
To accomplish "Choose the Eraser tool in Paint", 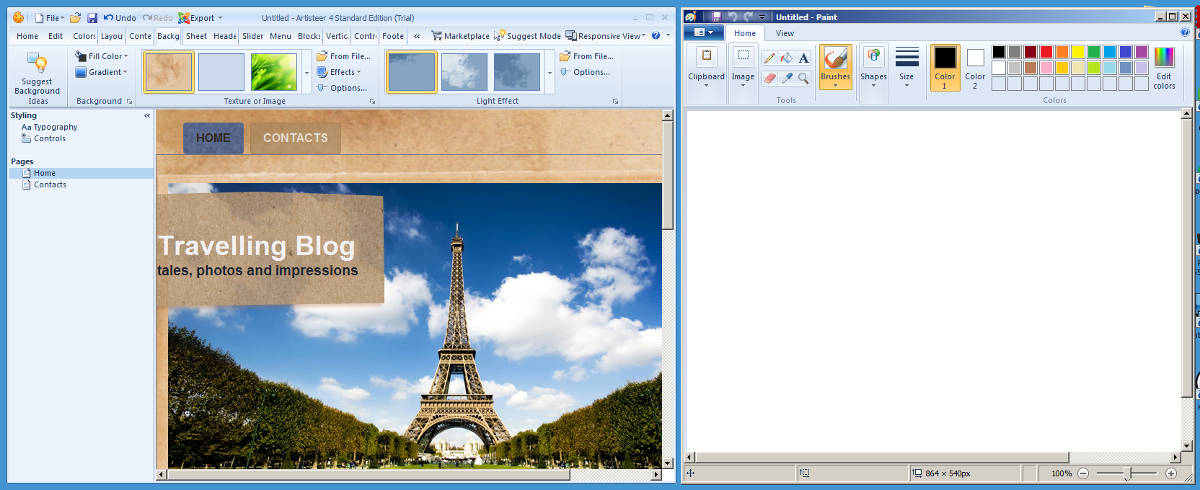I will click(x=769, y=78).
